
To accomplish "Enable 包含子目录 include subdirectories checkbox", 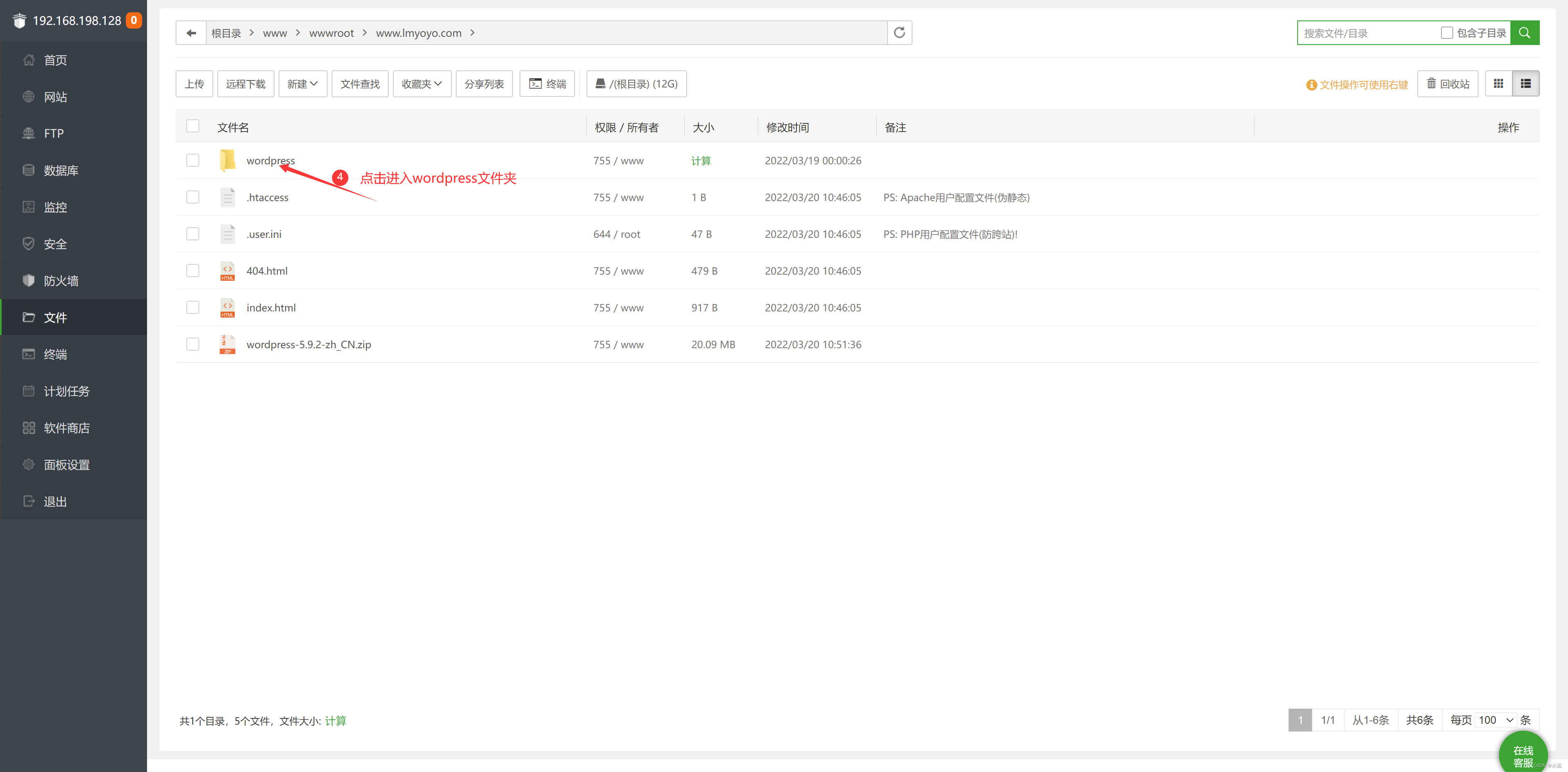I will pos(1446,33).
